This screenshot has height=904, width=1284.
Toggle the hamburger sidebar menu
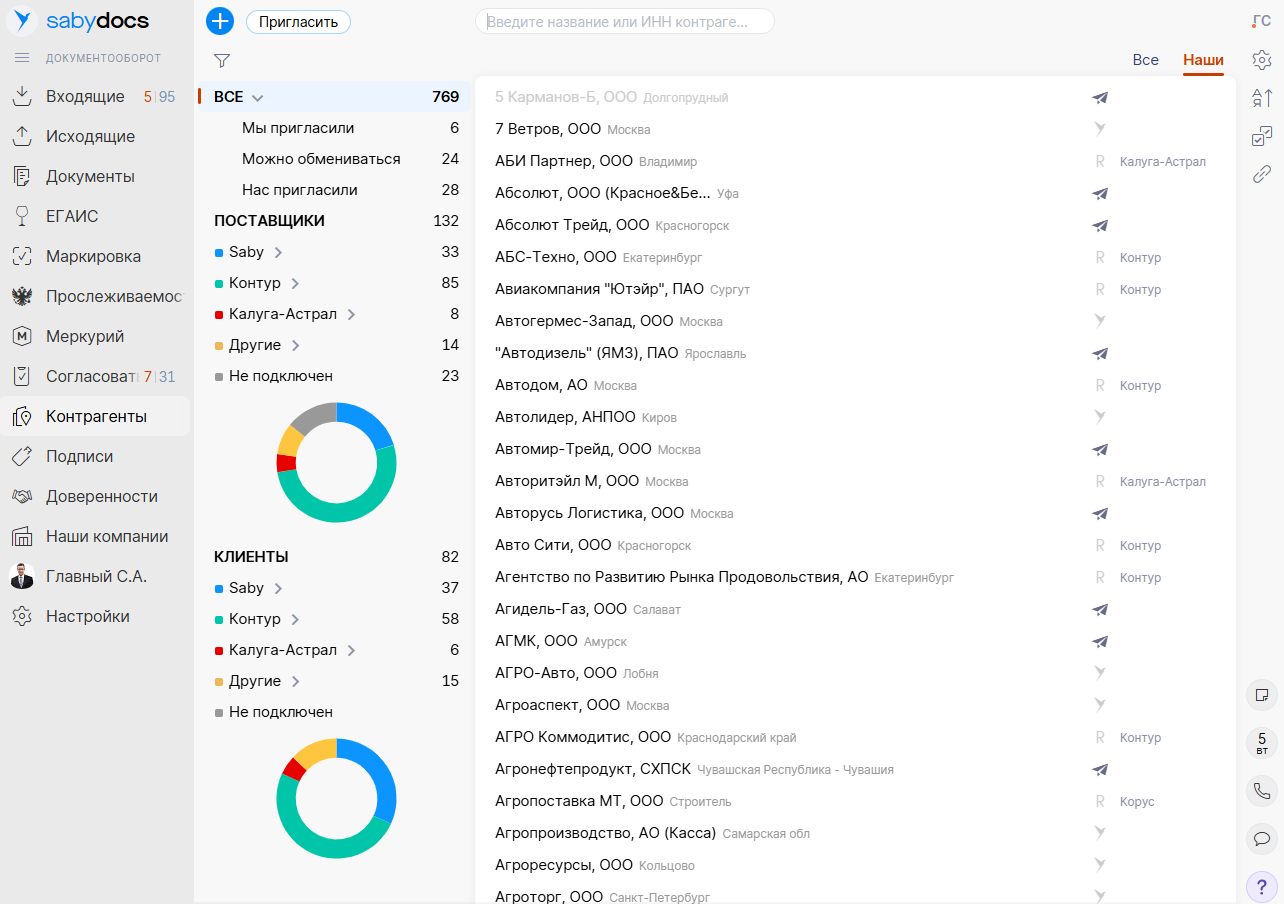(22, 58)
